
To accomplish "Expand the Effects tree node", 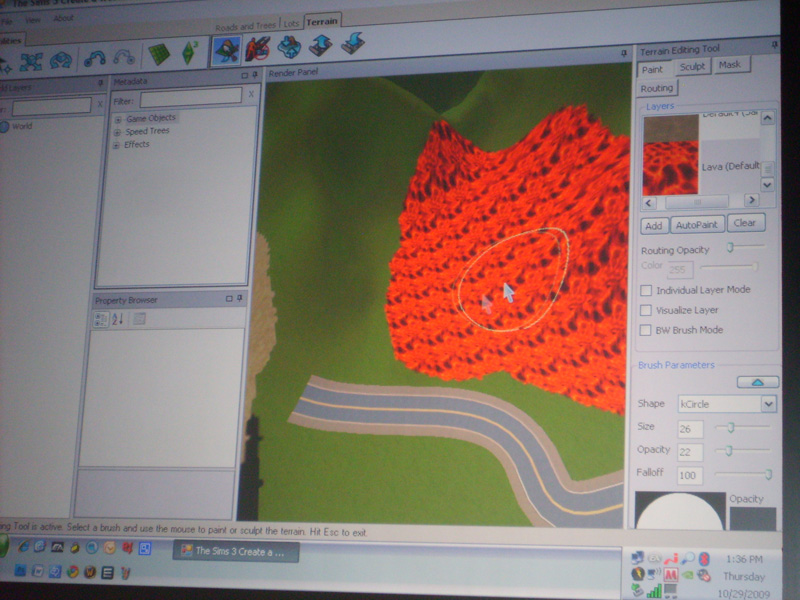I will coord(116,146).
